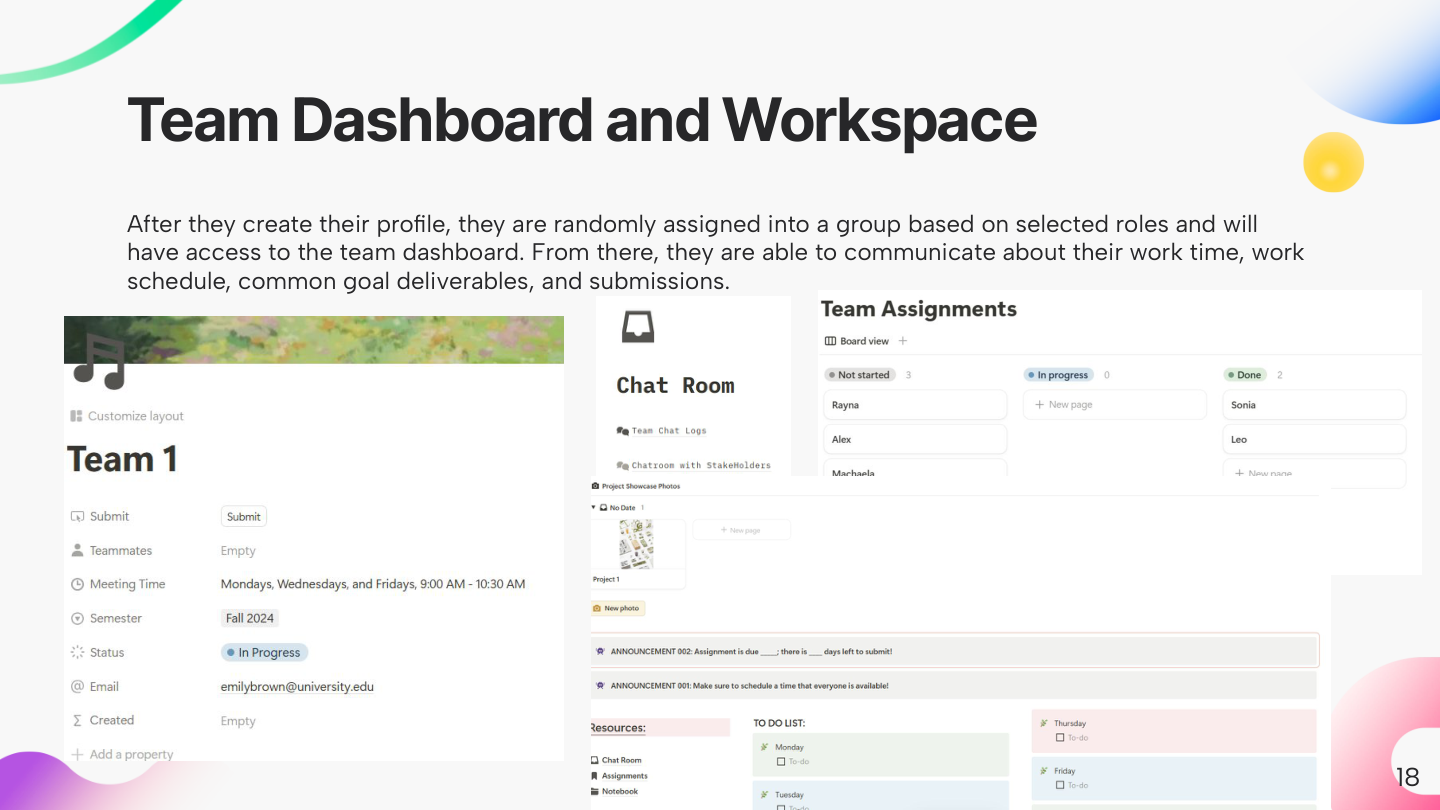The height and width of the screenshot is (810, 1440).
Task: Click the Created formula sigma icon
Action: tap(77, 720)
